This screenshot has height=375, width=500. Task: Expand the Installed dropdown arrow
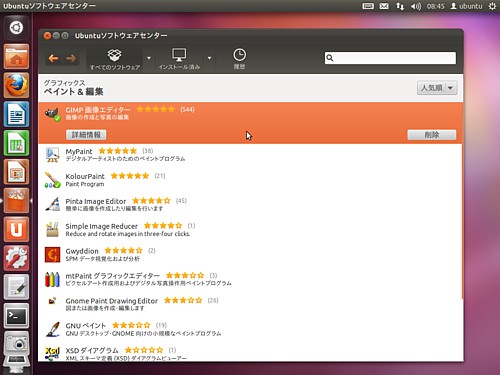(209, 58)
